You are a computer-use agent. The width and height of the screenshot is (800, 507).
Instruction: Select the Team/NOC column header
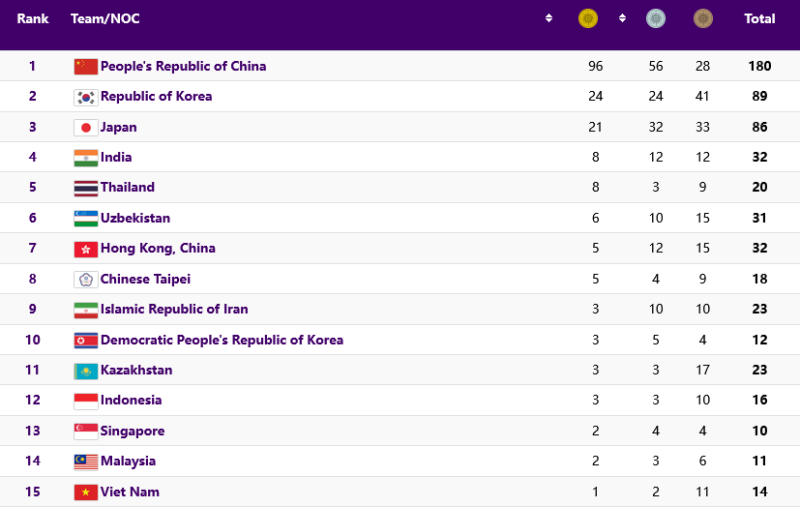[x=105, y=19]
